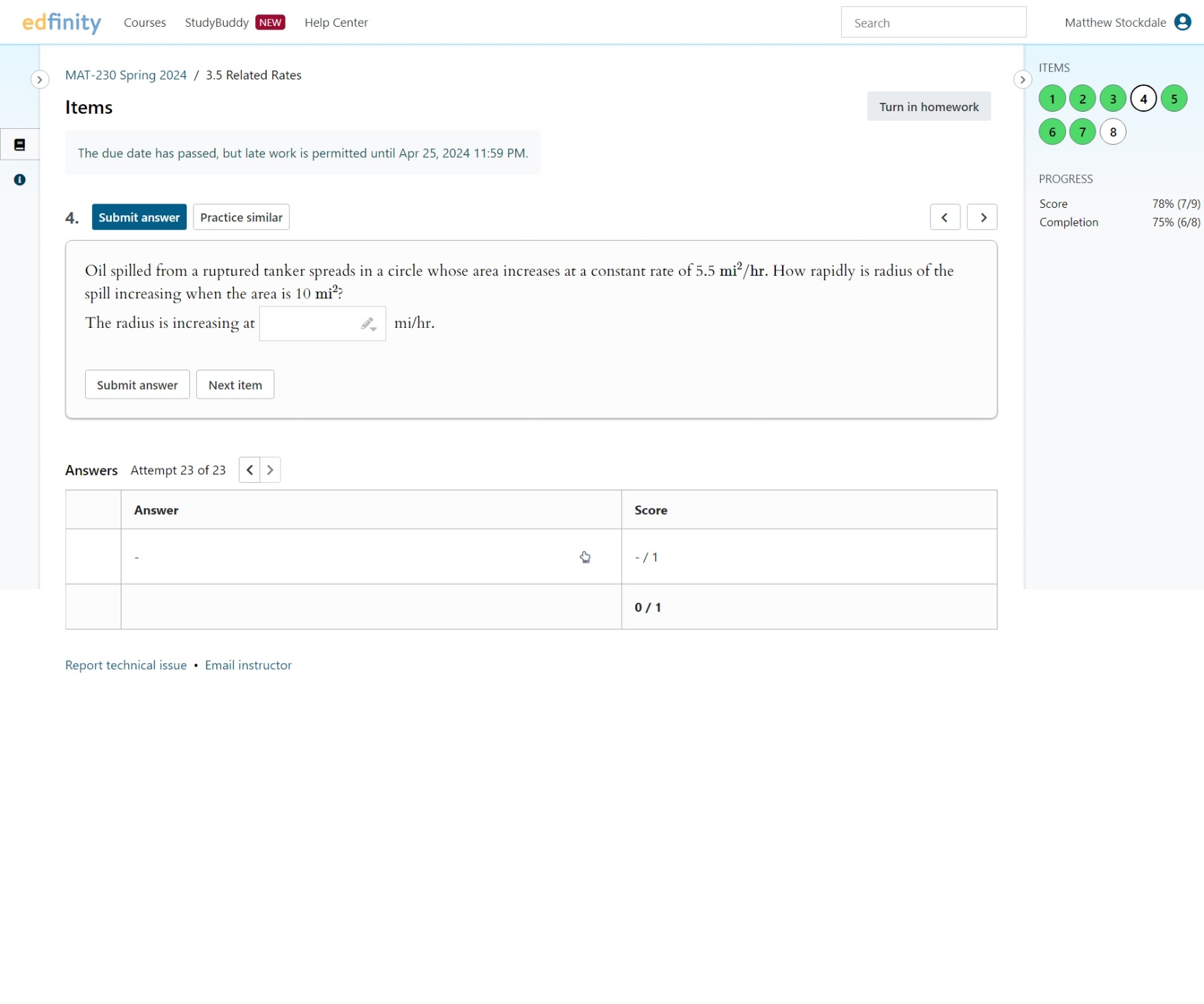Click the Attempt 23 of 23 label
The width and height of the screenshot is (1204, 1004).
coord(178,470)
